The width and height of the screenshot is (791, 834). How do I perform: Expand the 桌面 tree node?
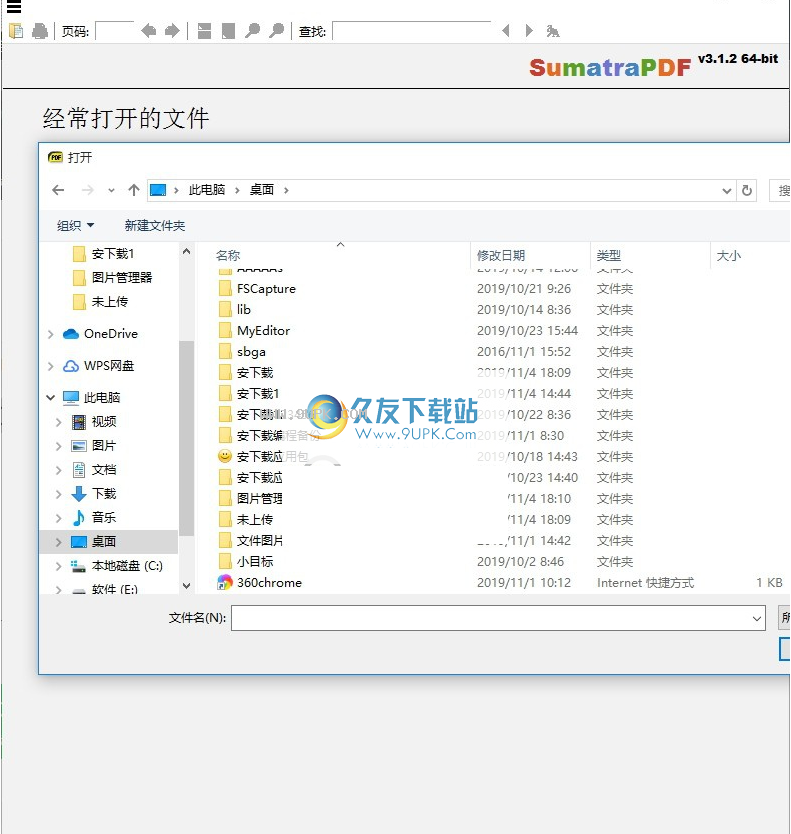pyautogui.click(x=59, y=542)
